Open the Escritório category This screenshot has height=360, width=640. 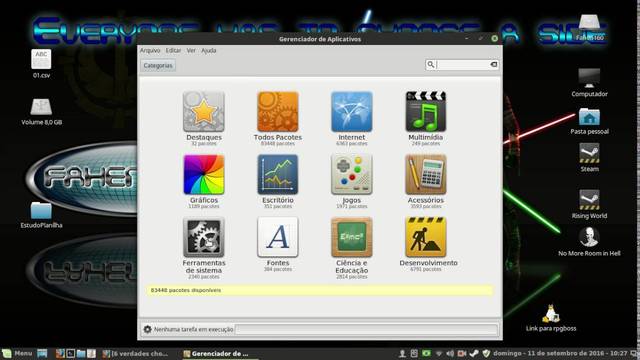[x=278, y=181]
